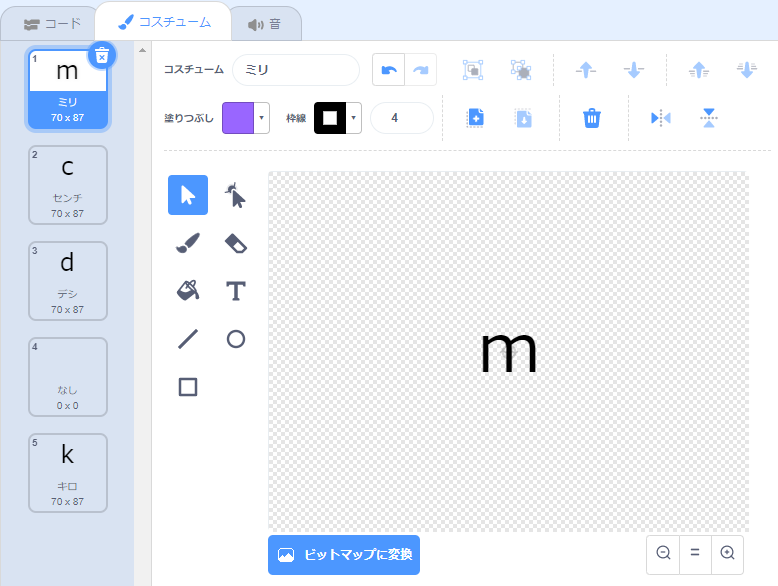Edit the outline width field showing 4
The image size is (778, 586).
402,118
